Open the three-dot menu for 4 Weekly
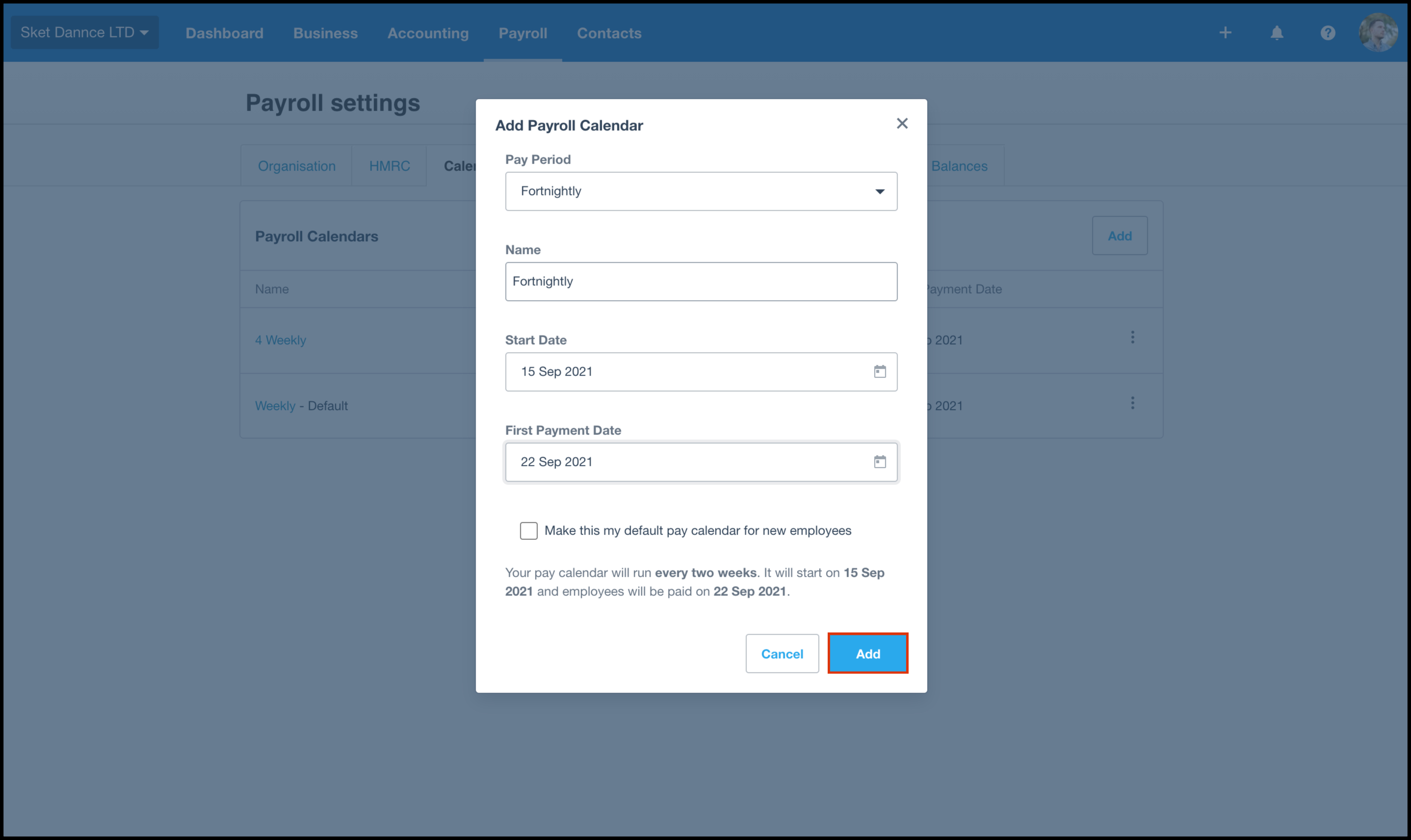Viewport: 1411px width, 840px height. [x=1132, y=338]
